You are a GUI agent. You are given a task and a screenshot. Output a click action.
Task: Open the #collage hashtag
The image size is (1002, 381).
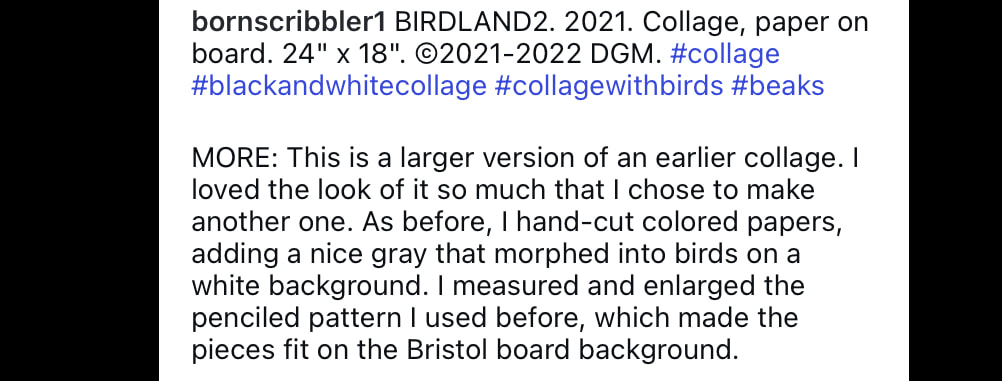point(725,54)
